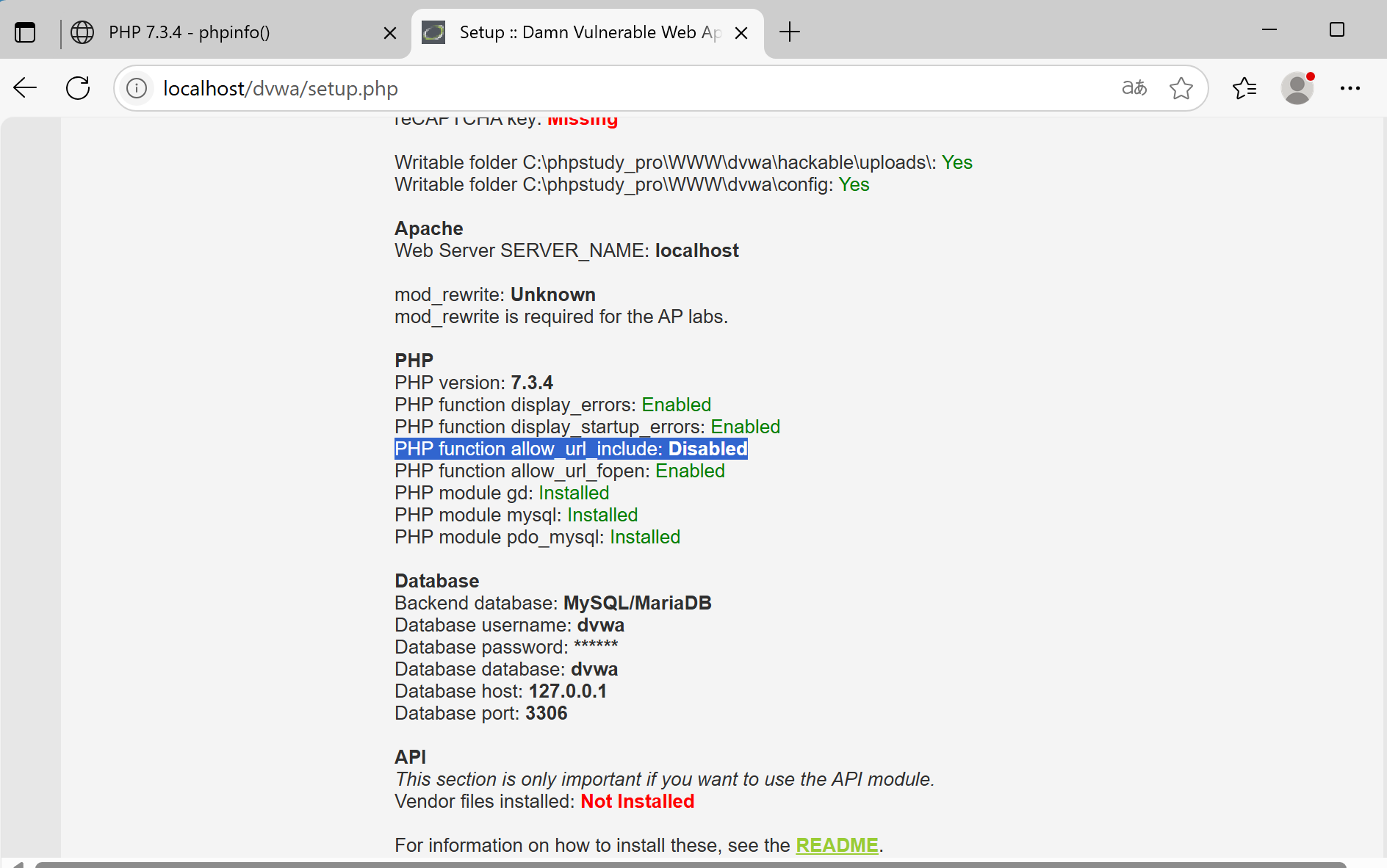Click 'Database port: 3306' text
This screenshot has height=868, width=1387.
coord(481,713)
